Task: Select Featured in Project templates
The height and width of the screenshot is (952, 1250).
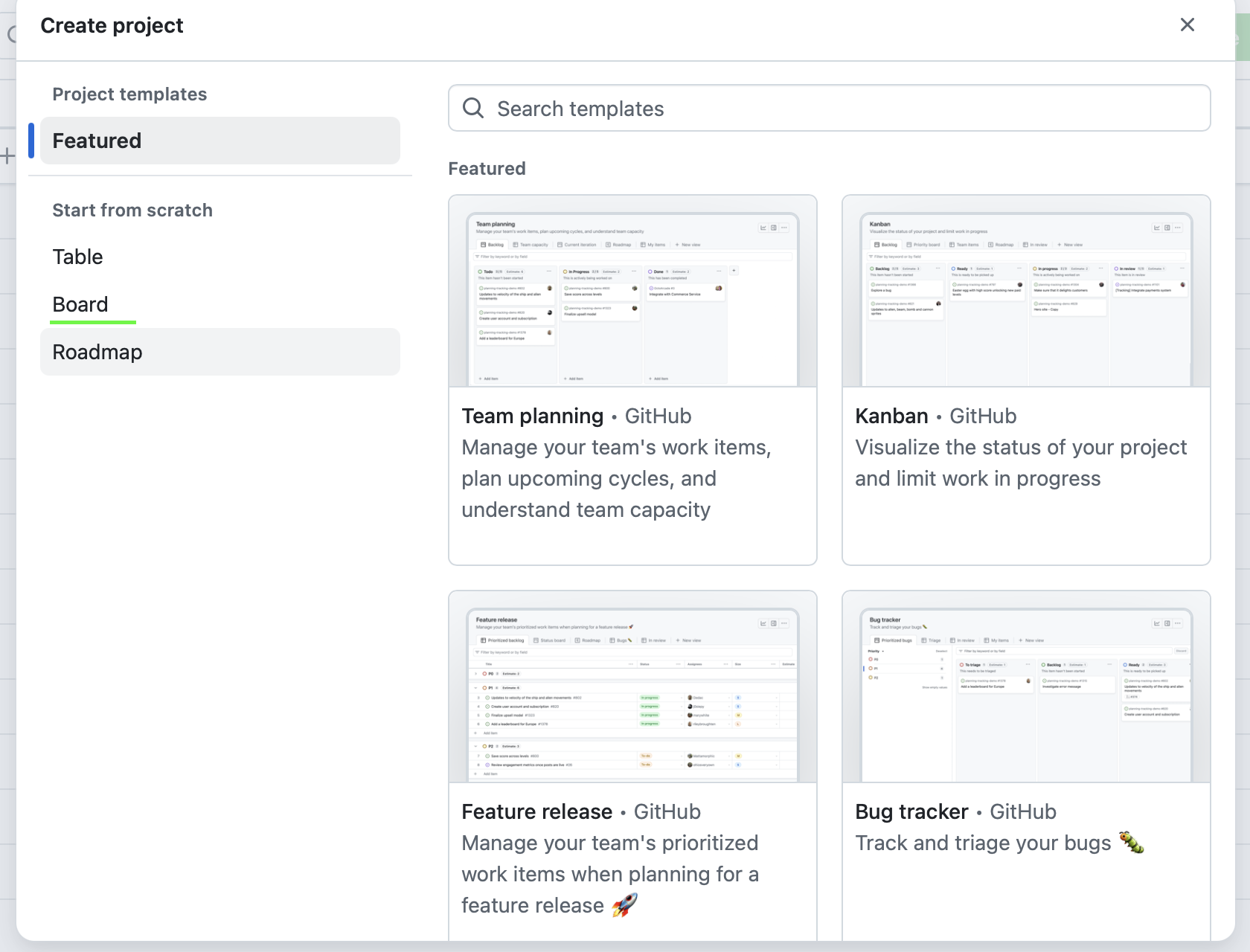Action: [219, 141]
